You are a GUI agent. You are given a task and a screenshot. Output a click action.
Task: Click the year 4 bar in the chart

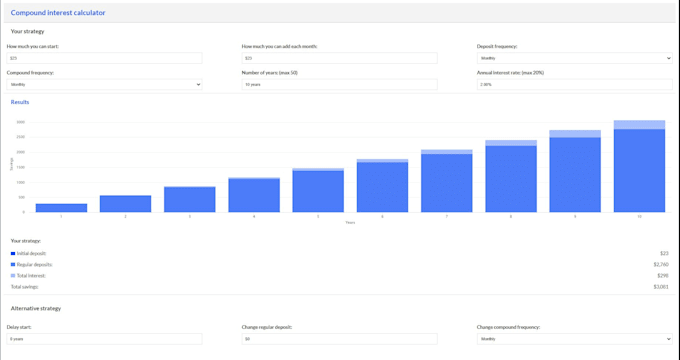coord(254,195)
